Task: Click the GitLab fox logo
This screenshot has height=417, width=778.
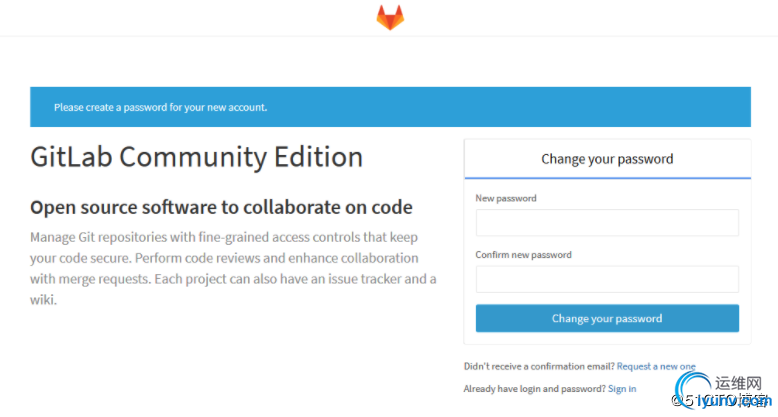Action: point(390,17)
